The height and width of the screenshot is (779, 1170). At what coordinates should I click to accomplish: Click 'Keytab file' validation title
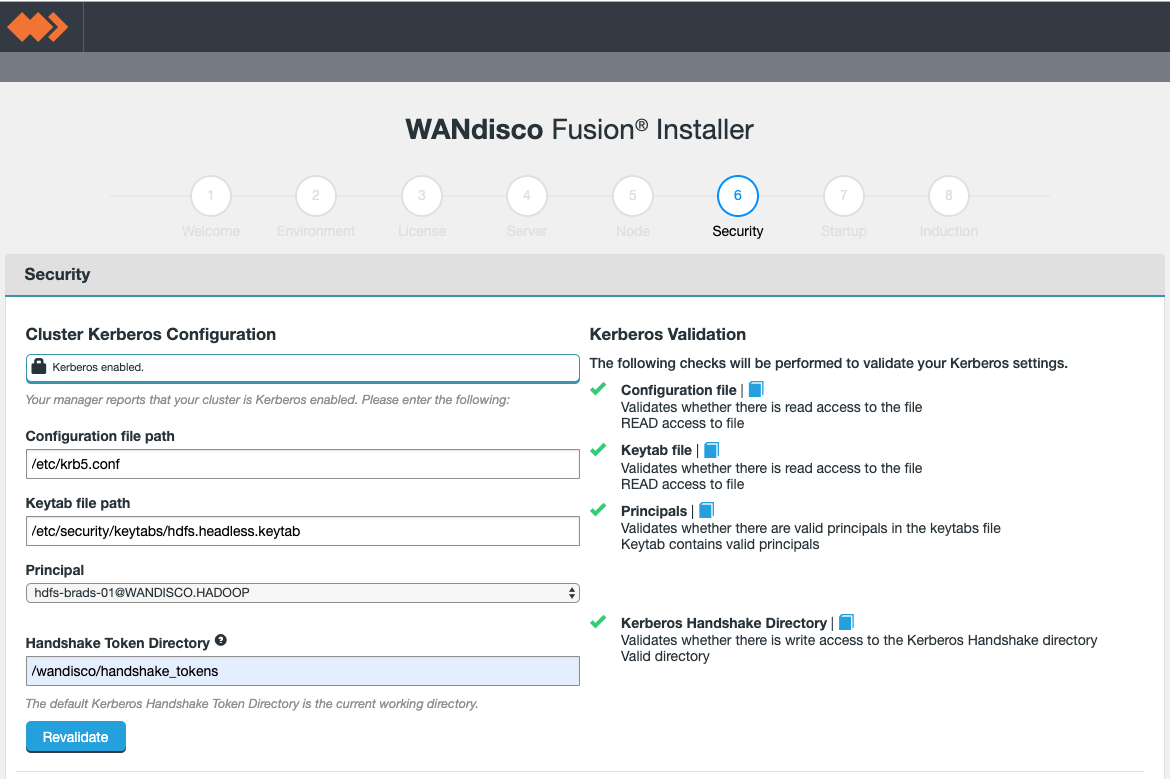656,450
